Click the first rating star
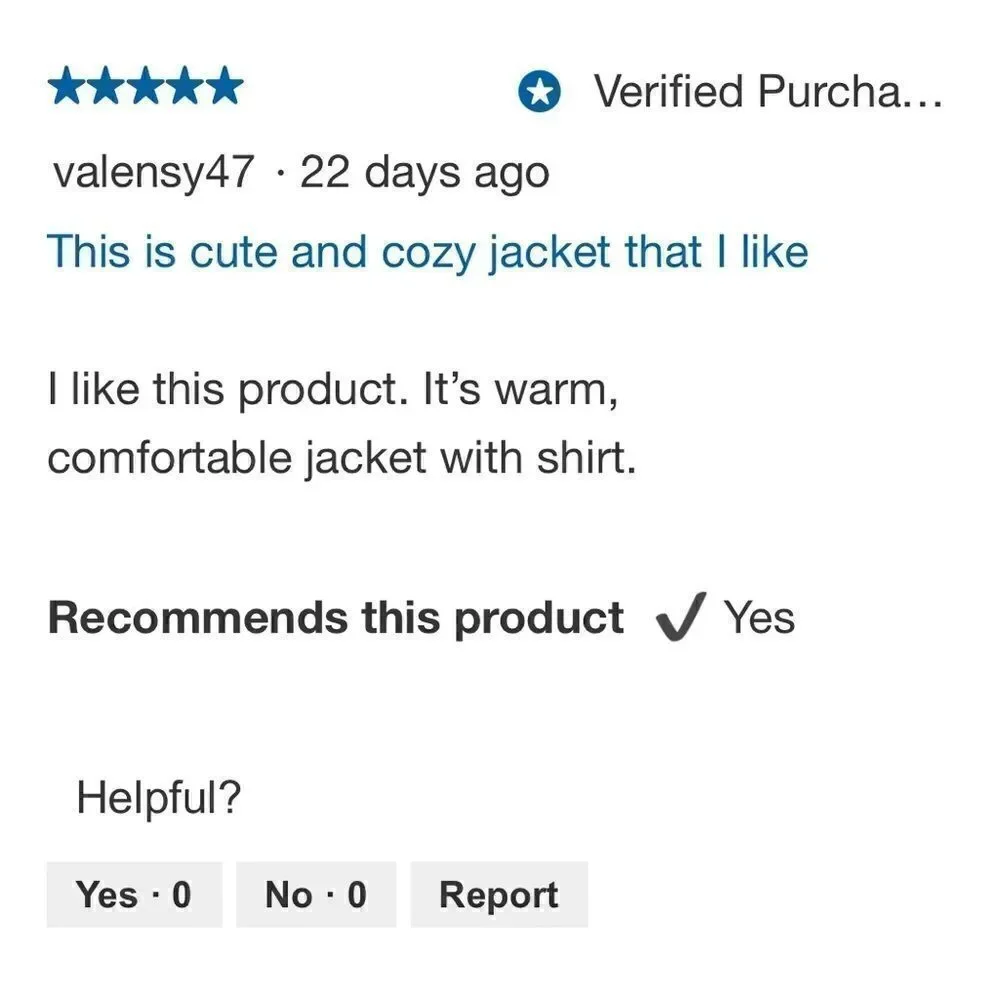This screenshot has height=1000, width=1000. tap(66, 88)
